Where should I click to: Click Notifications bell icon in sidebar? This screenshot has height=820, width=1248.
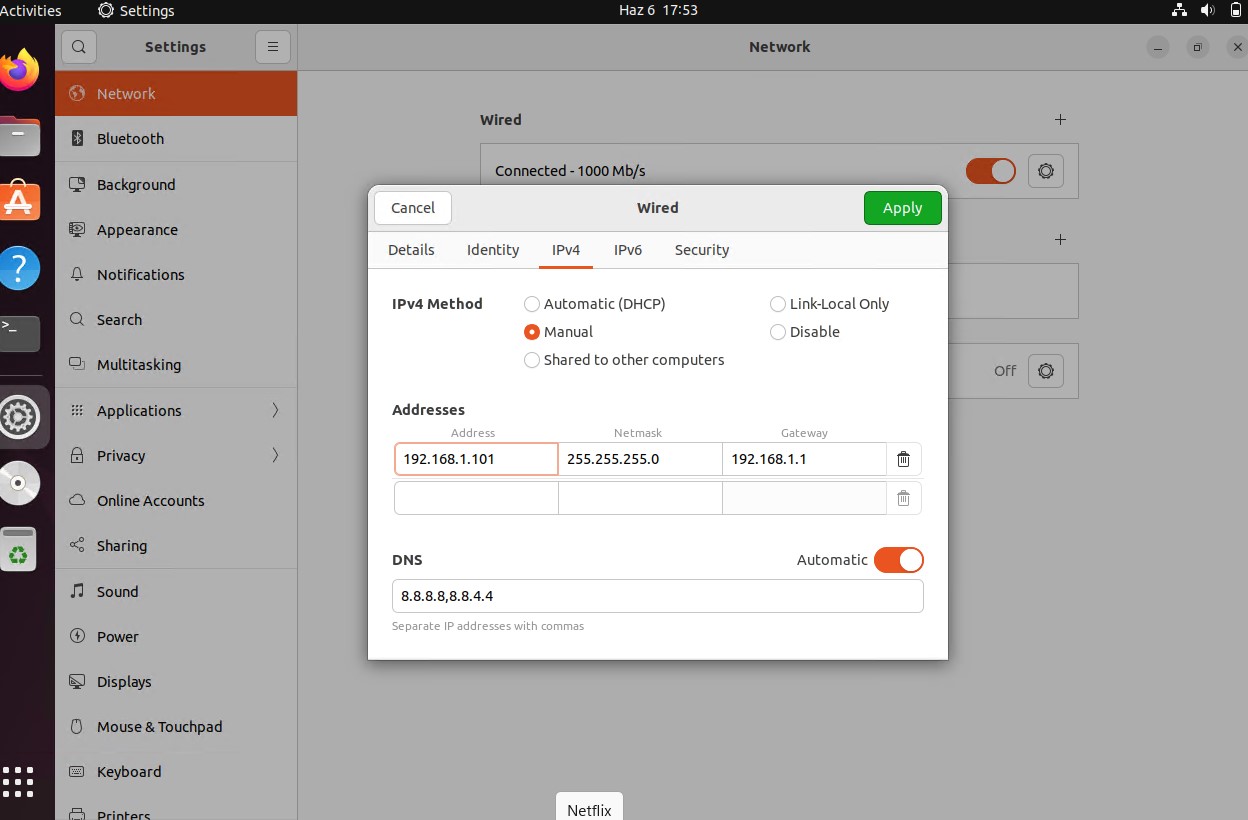pos(77,274)
